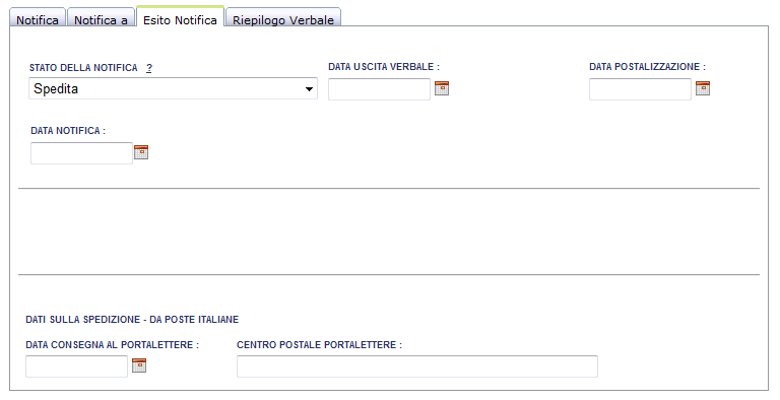This screenshot has width=780, height=400.
Task: Go to the Riepilogo Verbale tab
Action: 283,18
